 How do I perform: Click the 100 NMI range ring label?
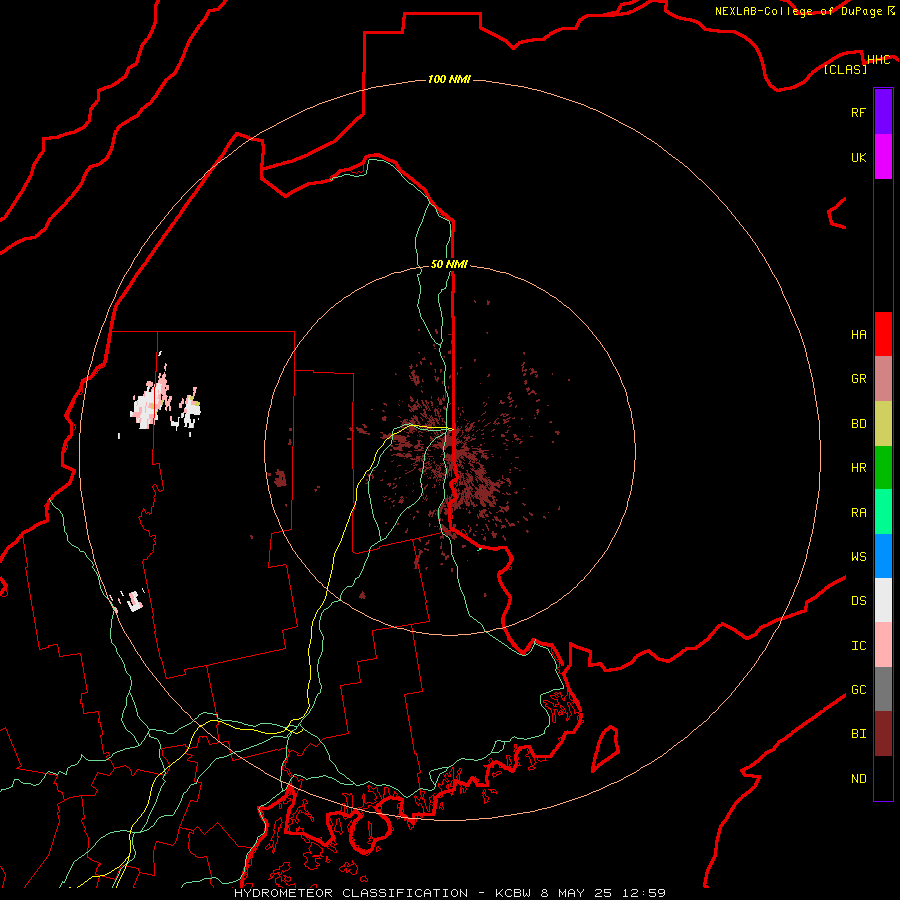point(449,79)
